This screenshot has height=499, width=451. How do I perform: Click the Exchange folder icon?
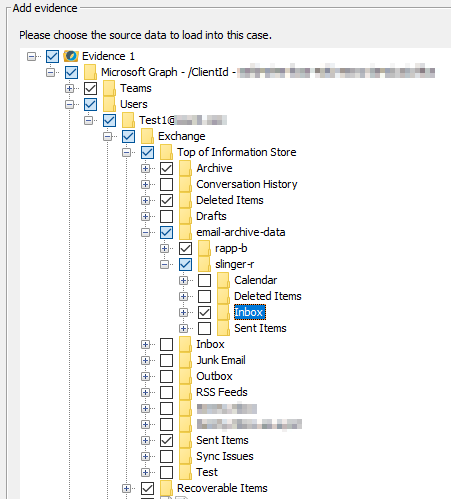click(147, 136)
